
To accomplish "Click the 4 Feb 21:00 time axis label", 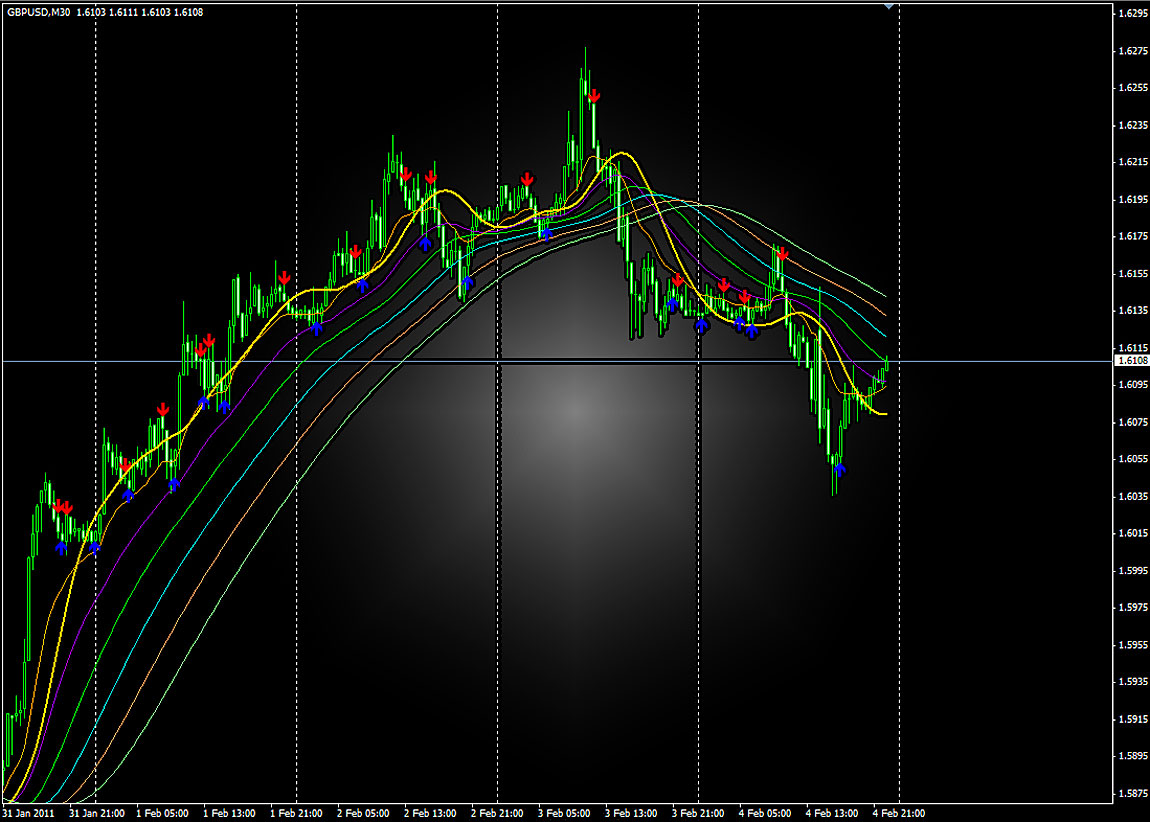I will coord(898,813).
